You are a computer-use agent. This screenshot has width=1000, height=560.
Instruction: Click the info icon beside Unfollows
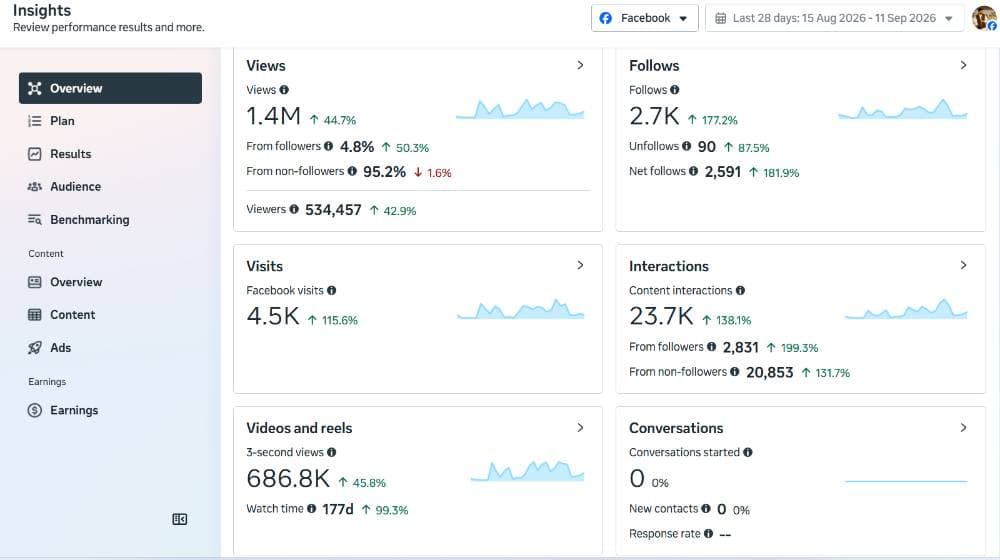(x=686, y=146)
